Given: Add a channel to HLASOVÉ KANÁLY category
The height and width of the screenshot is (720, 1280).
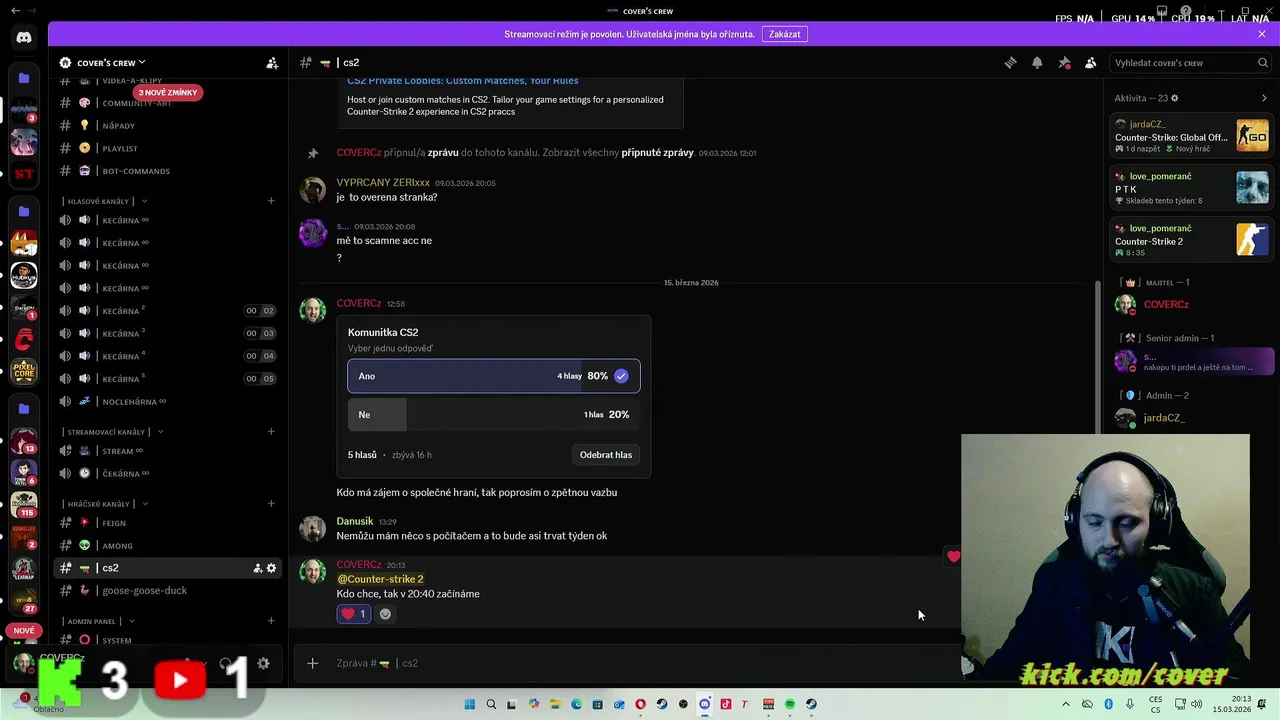Looking at the screenshot, I should click(x=271, y=201).
